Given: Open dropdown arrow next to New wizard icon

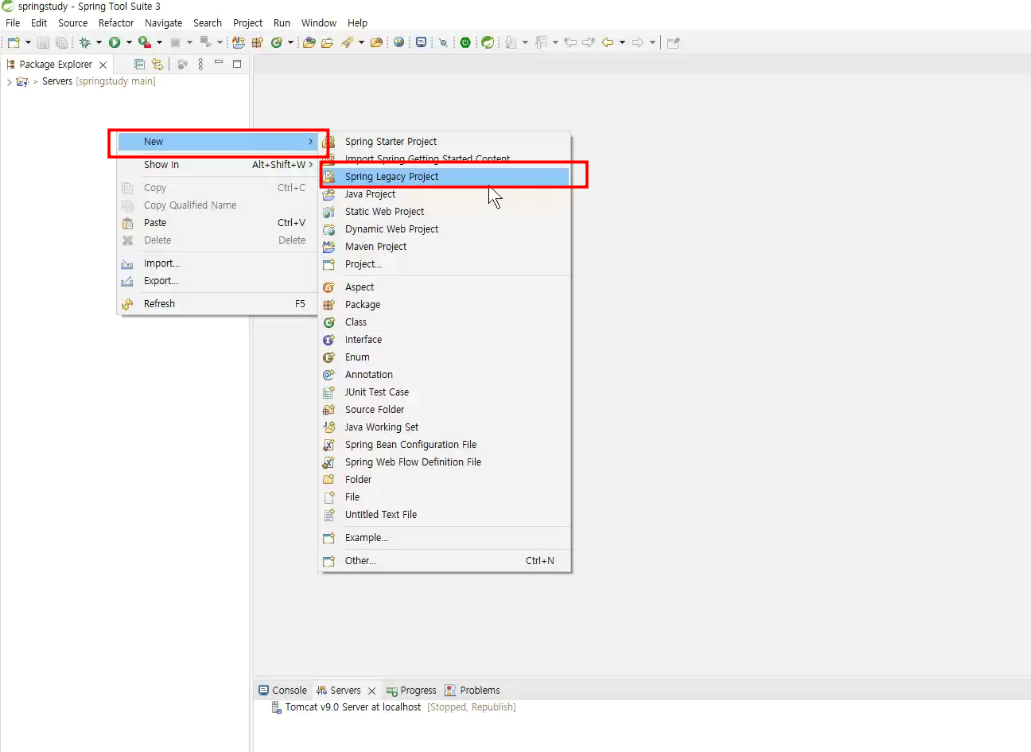Looking at the screenshot, I should tap(28, 43).
